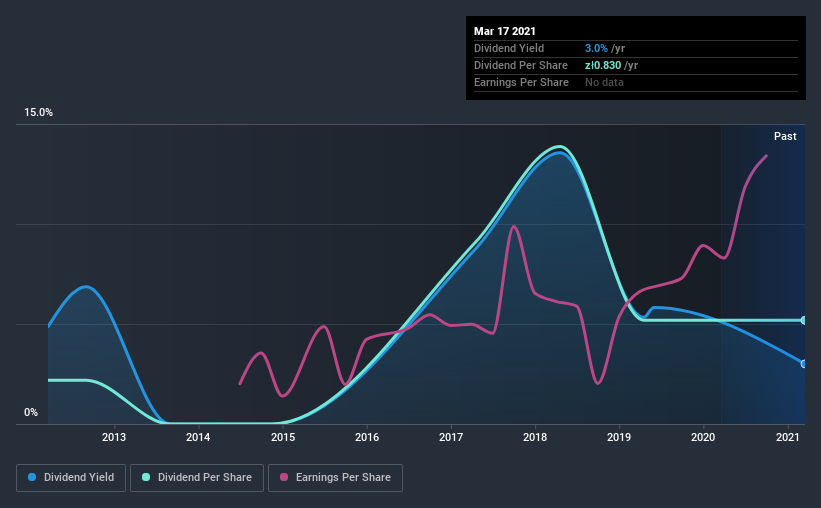Select the Dividend Per Share endpoint marker on the teal line

803,320
